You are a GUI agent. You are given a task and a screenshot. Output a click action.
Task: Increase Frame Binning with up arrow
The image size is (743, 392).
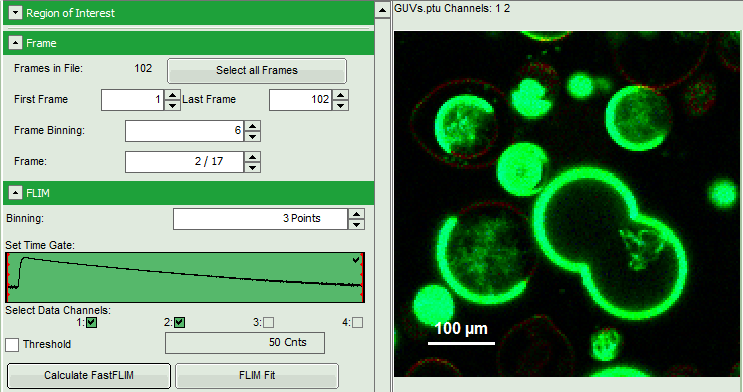[253, 126]
